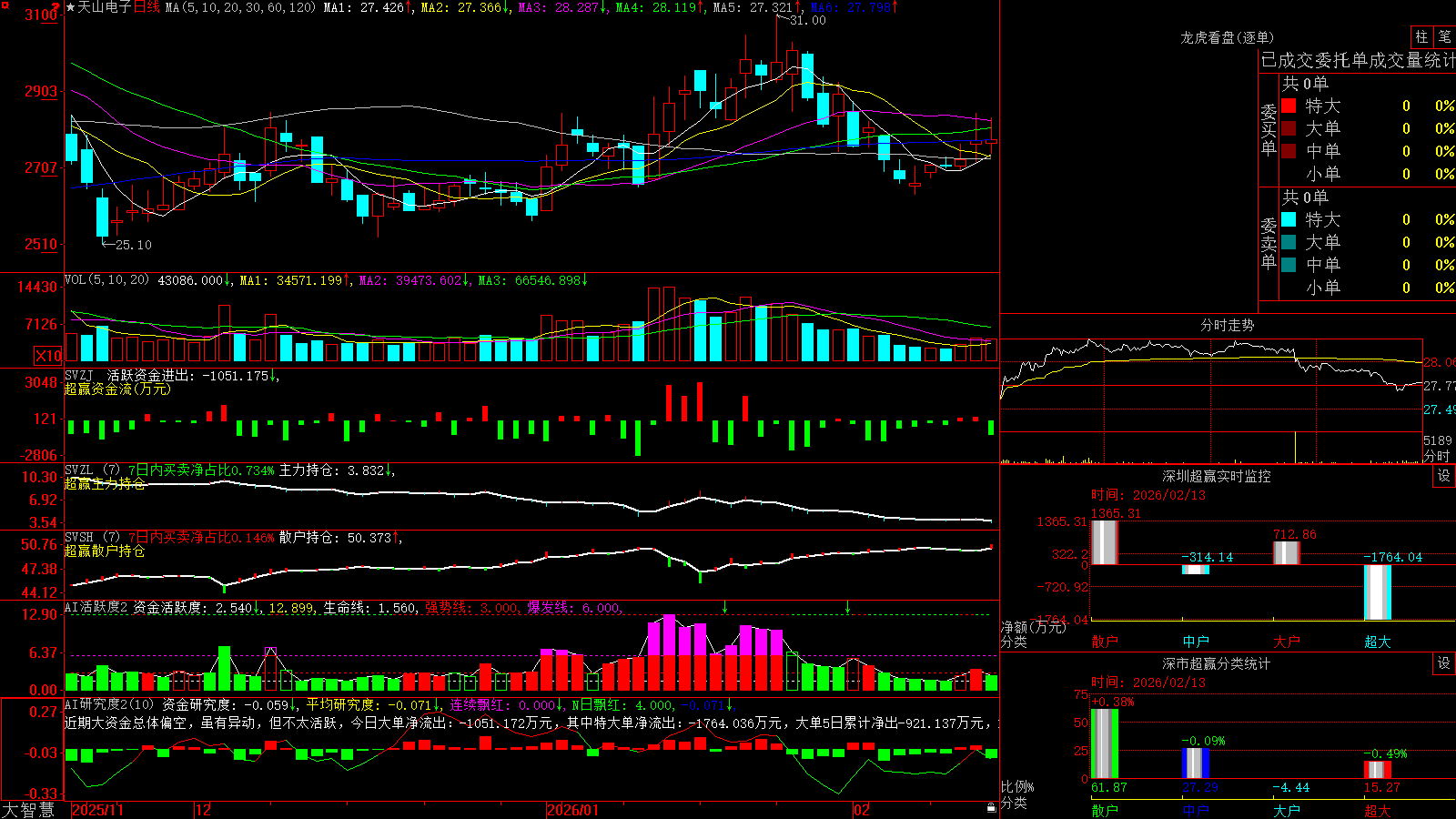Switch to 柱 view in 龙虎看盘
The image size is (1456, 819).
coord(1421,37)
